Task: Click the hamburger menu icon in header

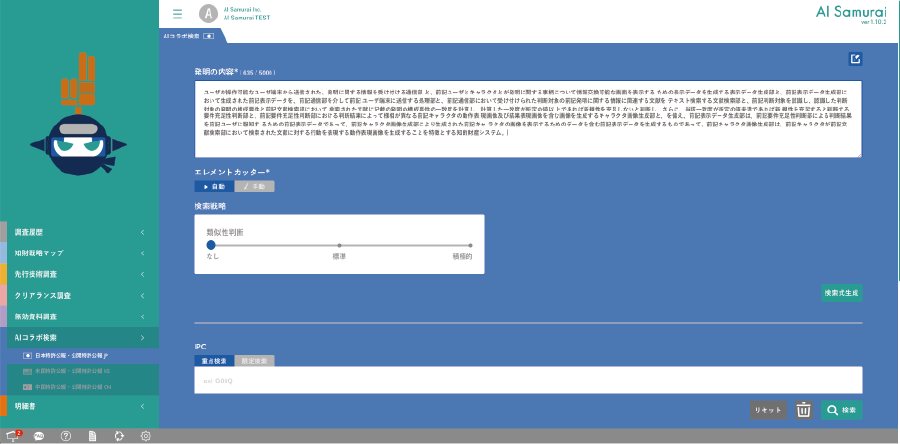Action: (x=177, y=14)
